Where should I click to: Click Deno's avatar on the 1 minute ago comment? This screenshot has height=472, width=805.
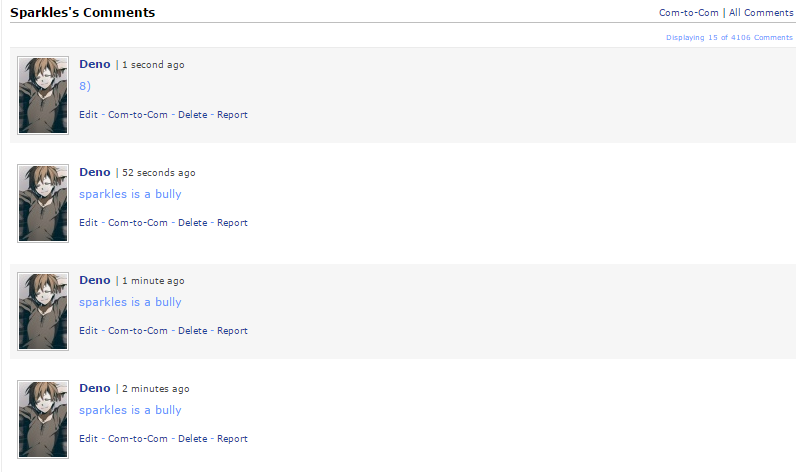pos(43,311)
